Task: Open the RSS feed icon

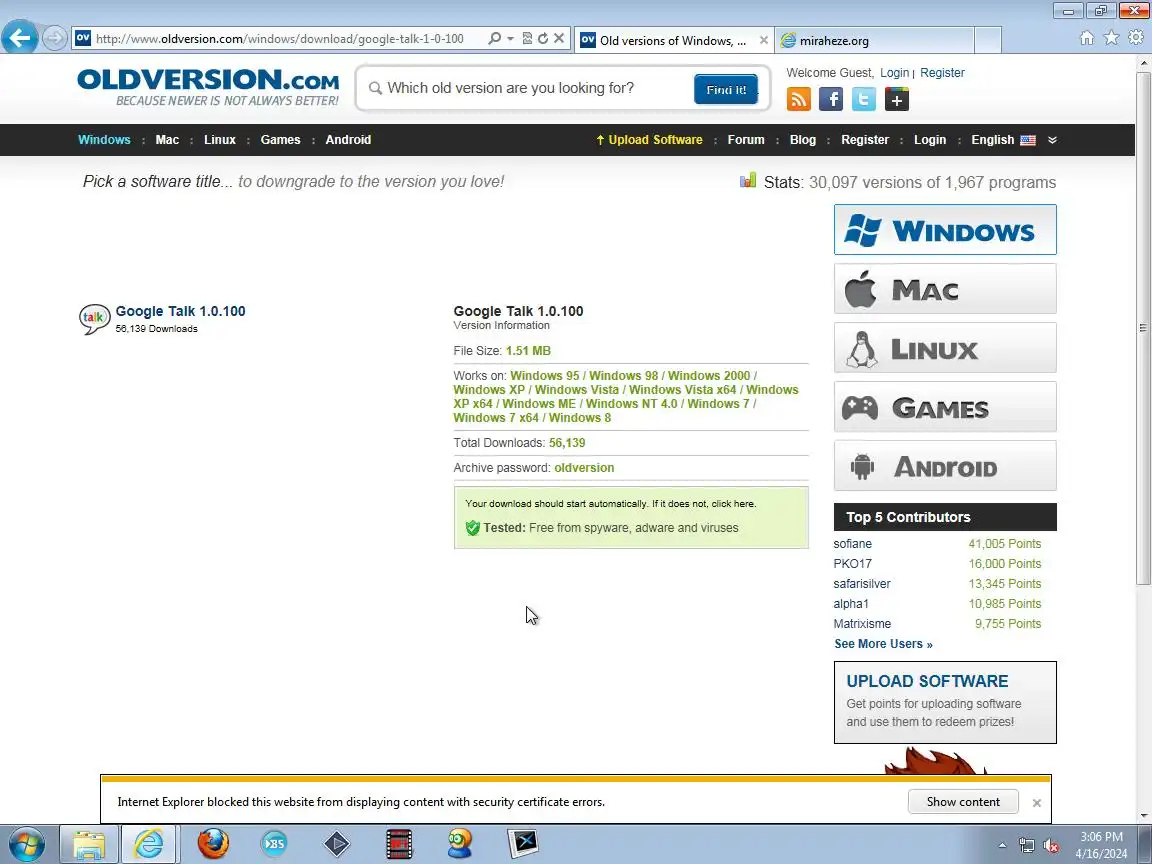Action: pyautogui.click(x=799, y=99)
